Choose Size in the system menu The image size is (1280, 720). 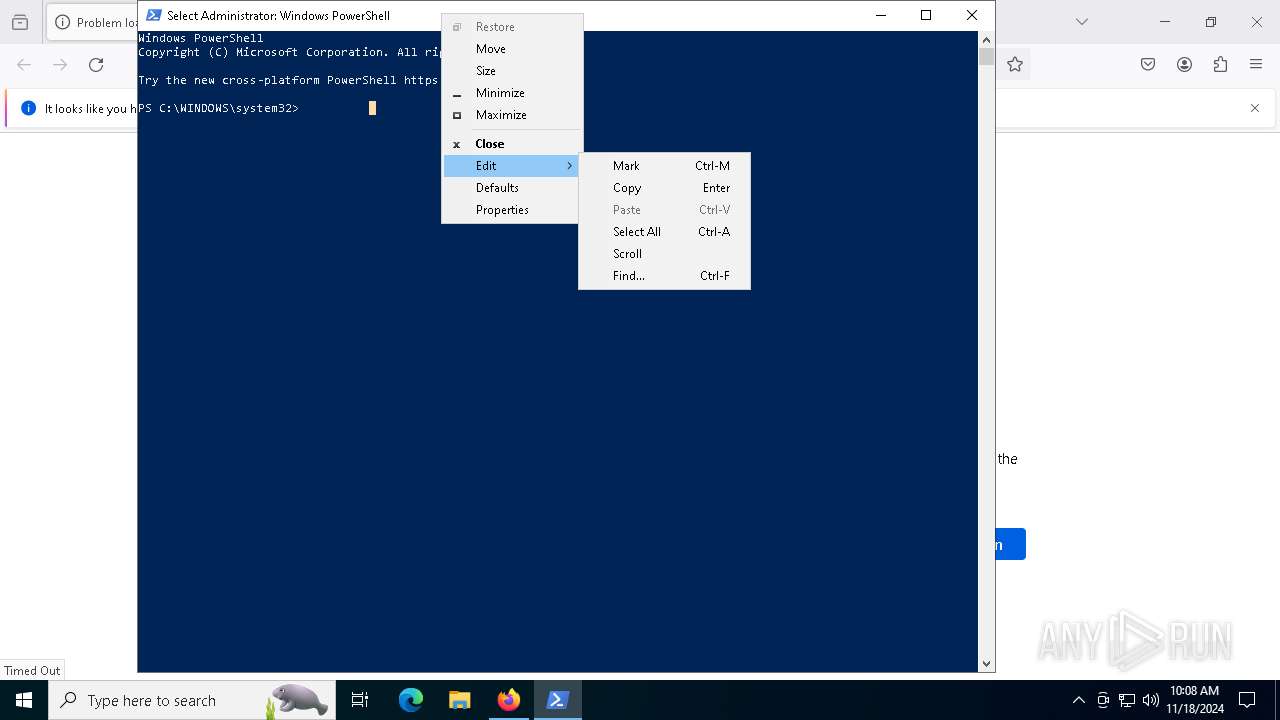[x=512, y=71]
